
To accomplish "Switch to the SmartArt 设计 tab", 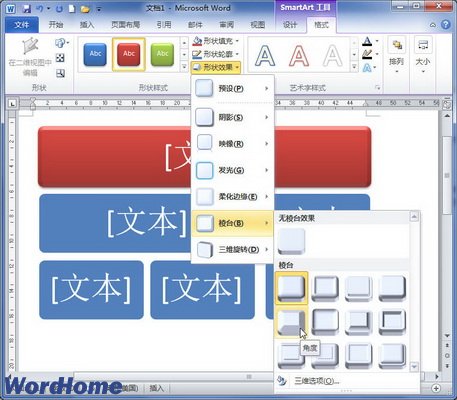I will click(290, 25).
